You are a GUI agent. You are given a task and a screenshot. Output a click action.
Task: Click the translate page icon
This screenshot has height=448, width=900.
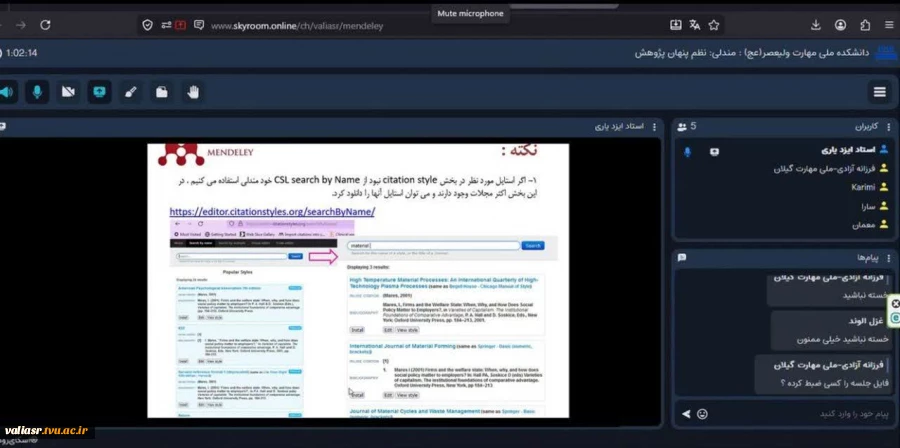695,25
